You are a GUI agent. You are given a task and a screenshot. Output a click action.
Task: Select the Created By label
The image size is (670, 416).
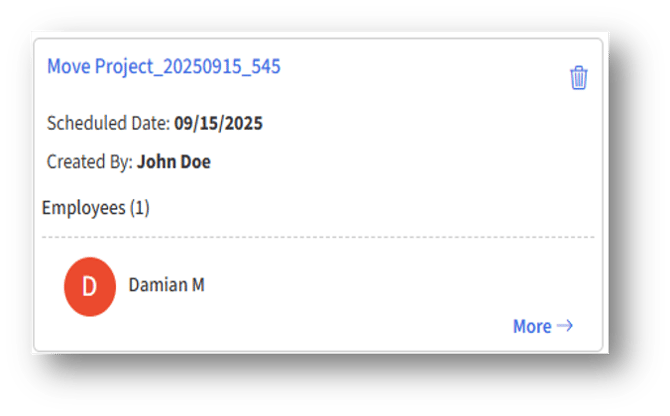click(90, 162)
